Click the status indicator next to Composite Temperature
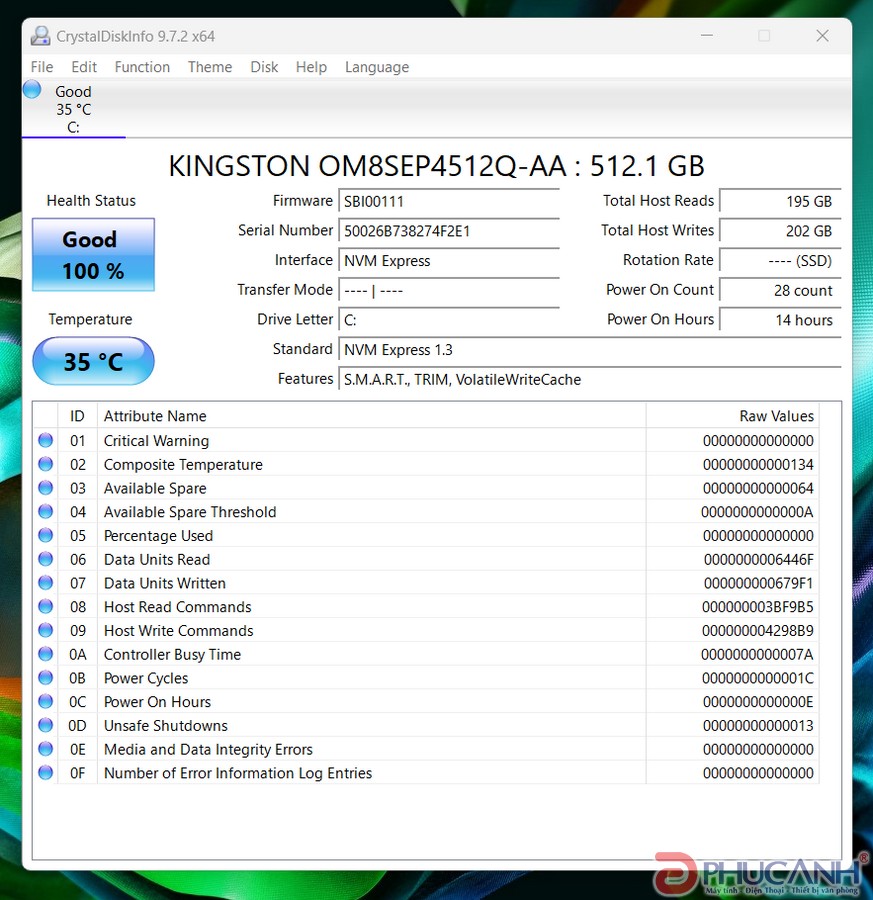873x900 pixels. tap(44, 463)
